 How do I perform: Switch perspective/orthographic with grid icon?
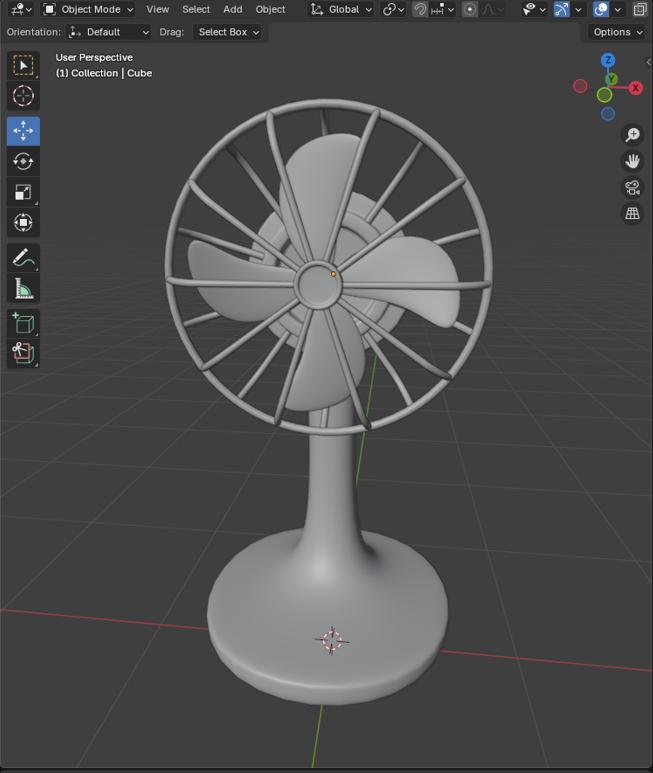(632, 213)
